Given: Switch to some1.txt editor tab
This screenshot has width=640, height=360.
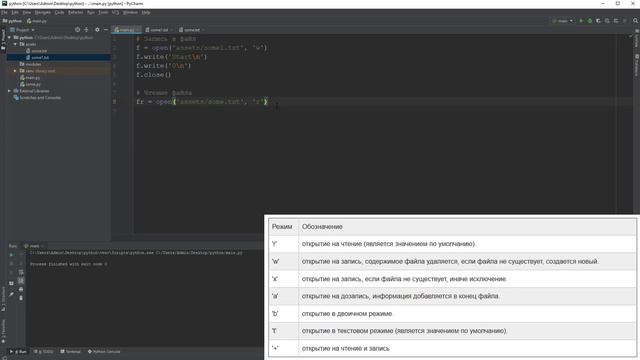Looking at the screenshot, I should click(x=159, y=30).
